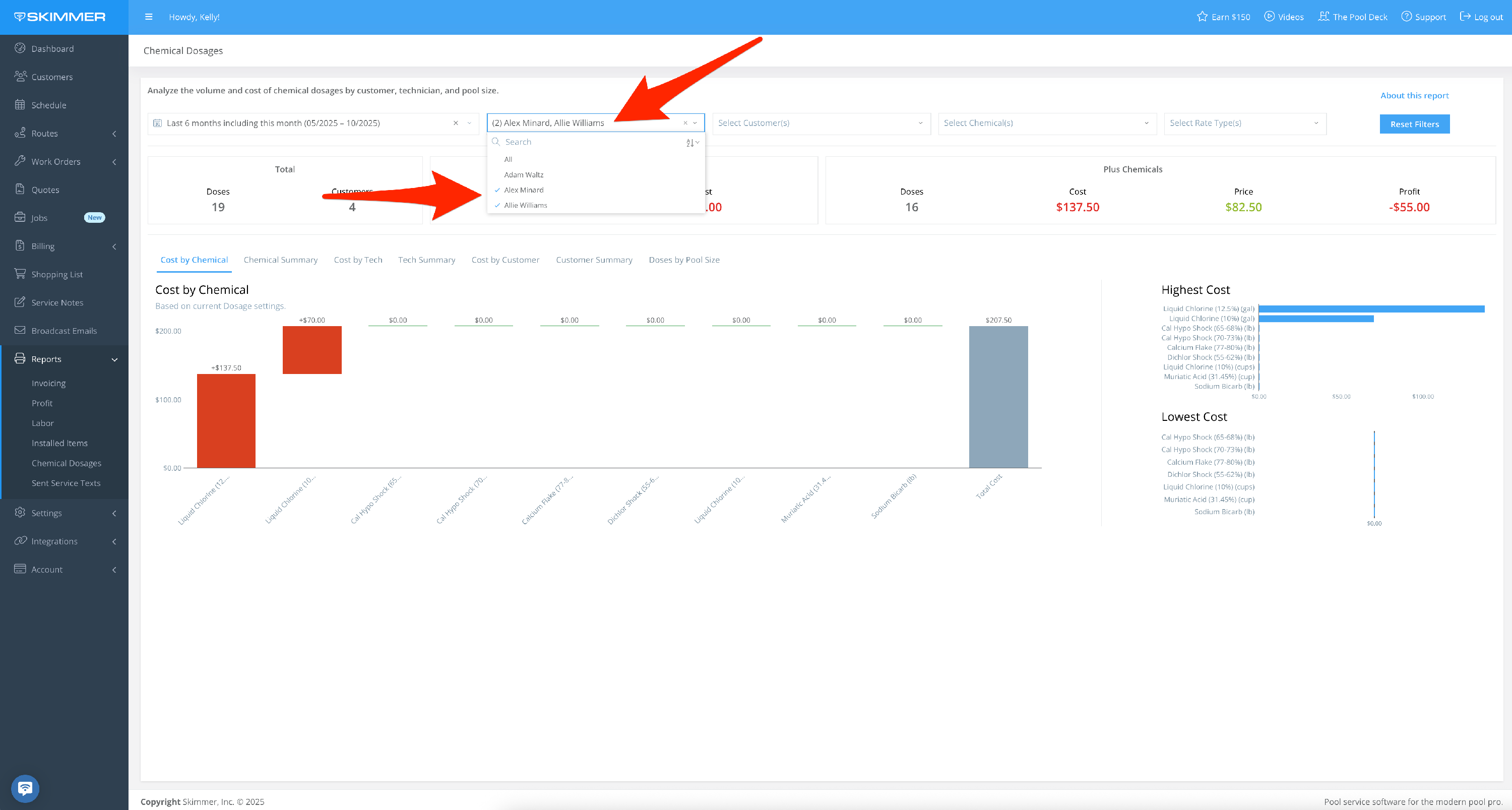Click the Shopping List cart icon

20,274
